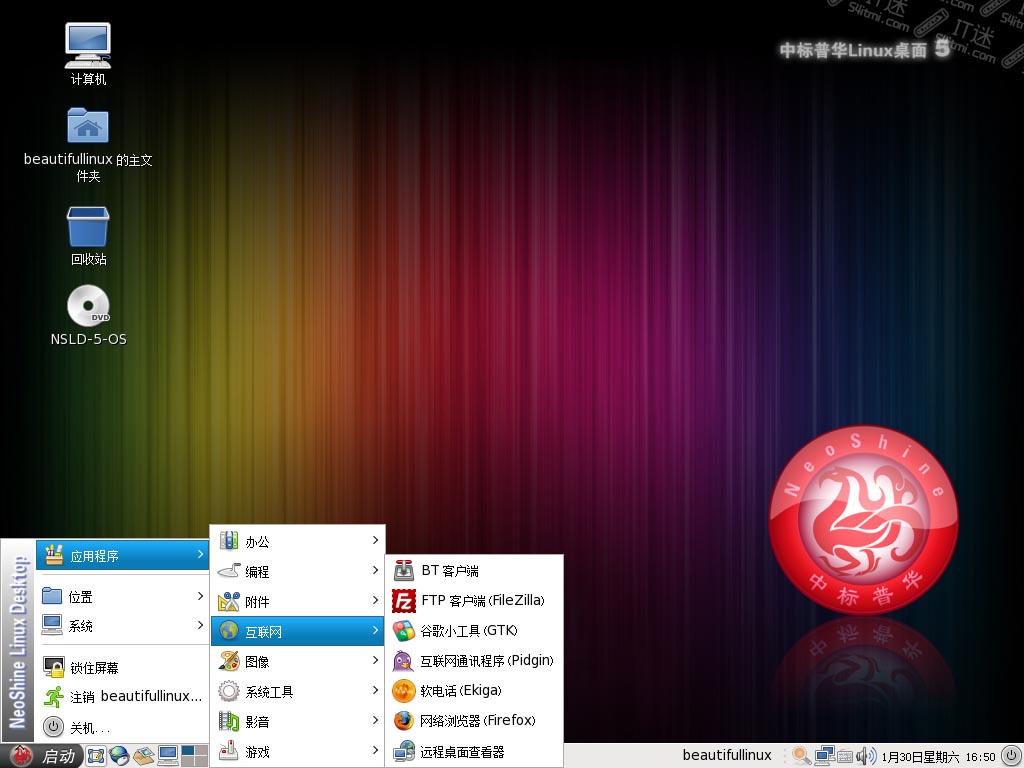Click the 启动 start button
1024x768 pixels.
coord(43,756)
